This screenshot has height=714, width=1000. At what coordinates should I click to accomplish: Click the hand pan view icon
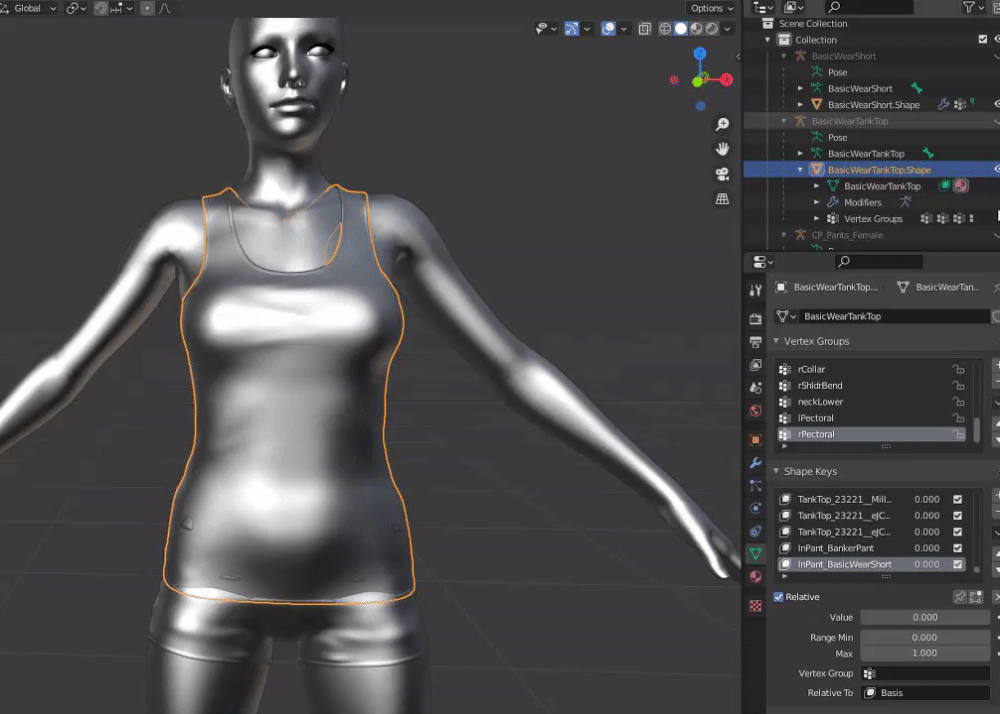[x=722, y=149]
